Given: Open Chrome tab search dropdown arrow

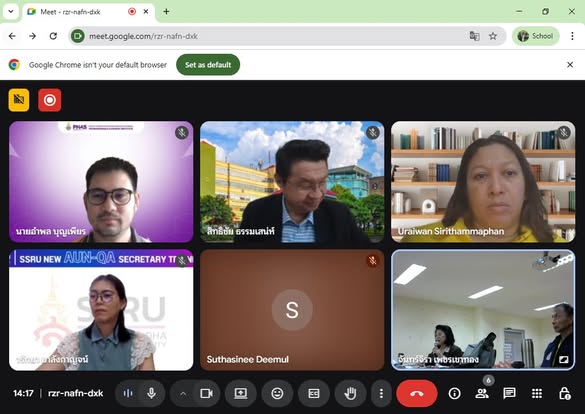Looking at the screenshot, I should (11, 12).
